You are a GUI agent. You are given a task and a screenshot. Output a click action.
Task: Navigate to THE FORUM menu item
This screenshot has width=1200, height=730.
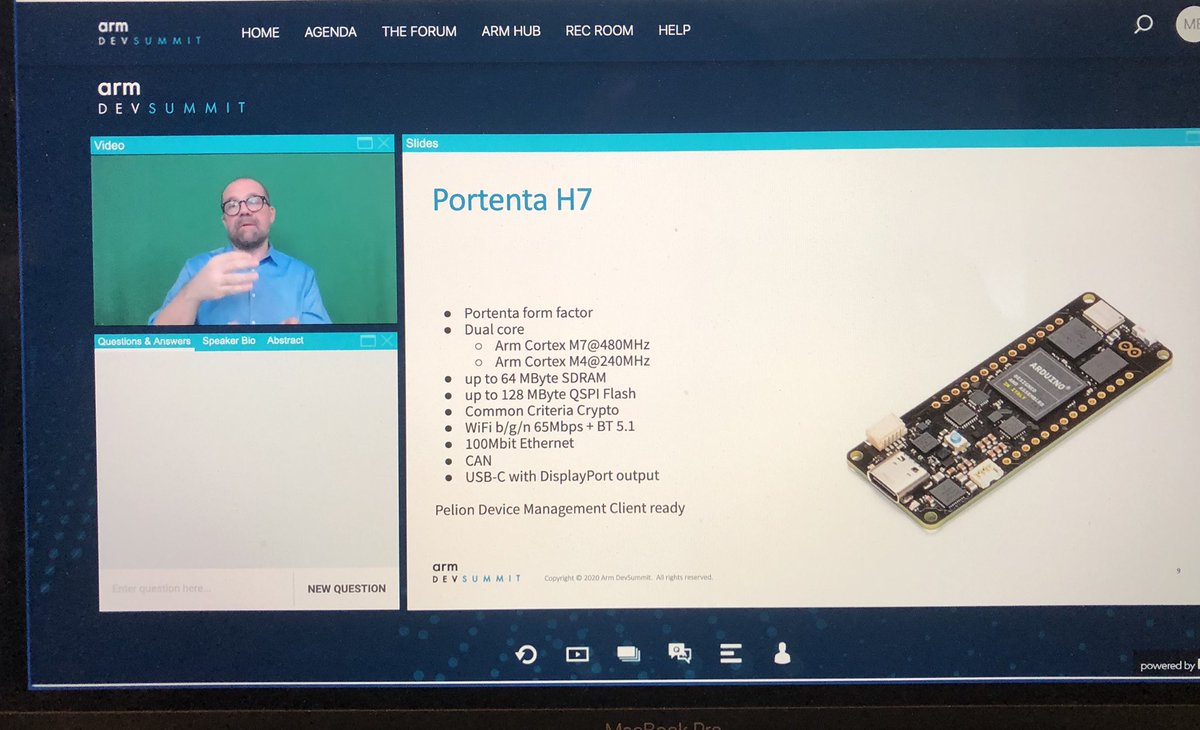click(419, 31)
